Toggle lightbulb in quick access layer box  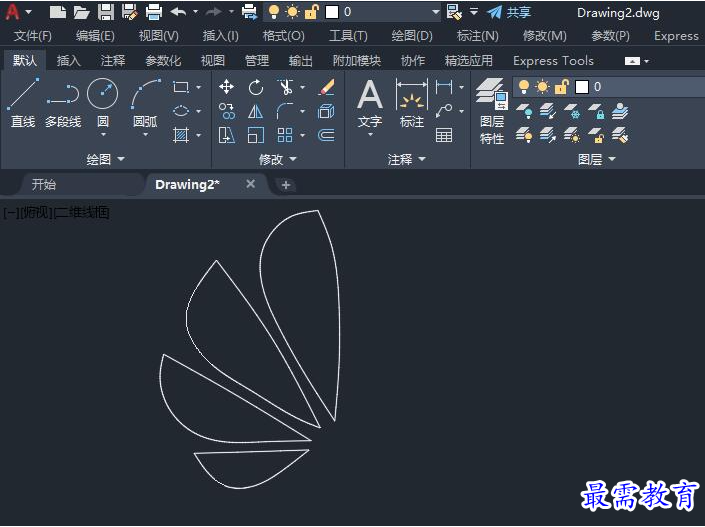tap(273, 12)
